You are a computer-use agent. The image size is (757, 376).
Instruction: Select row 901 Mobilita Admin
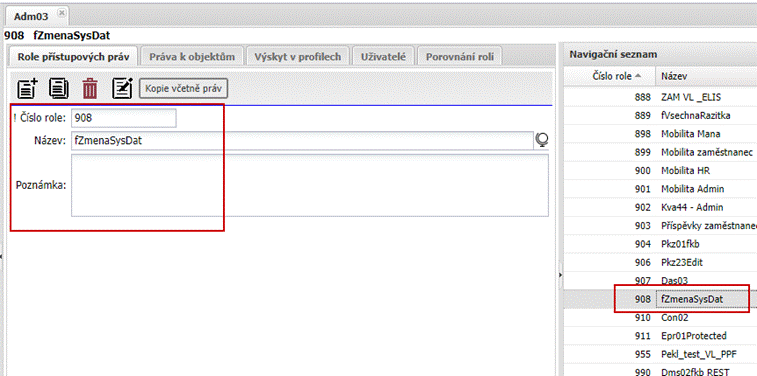click(x=660, y=189)
